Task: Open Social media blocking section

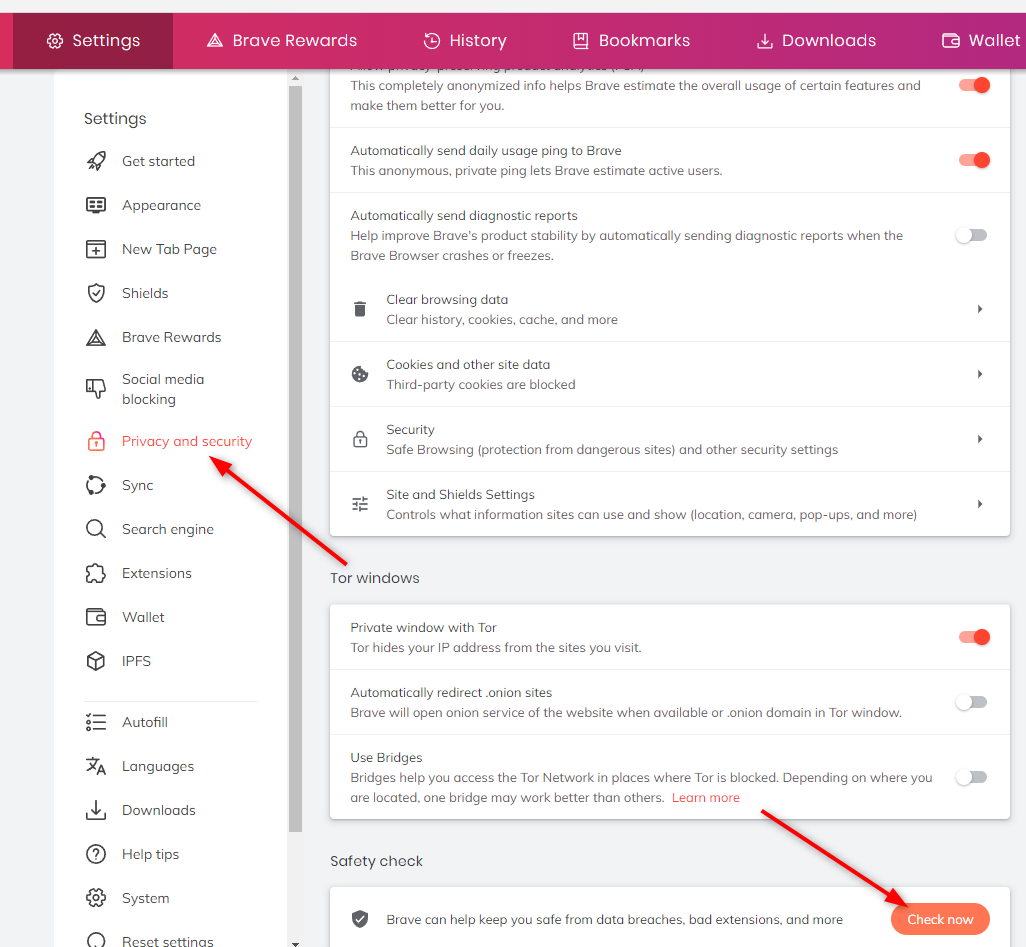Action: (x=163, y=389)
